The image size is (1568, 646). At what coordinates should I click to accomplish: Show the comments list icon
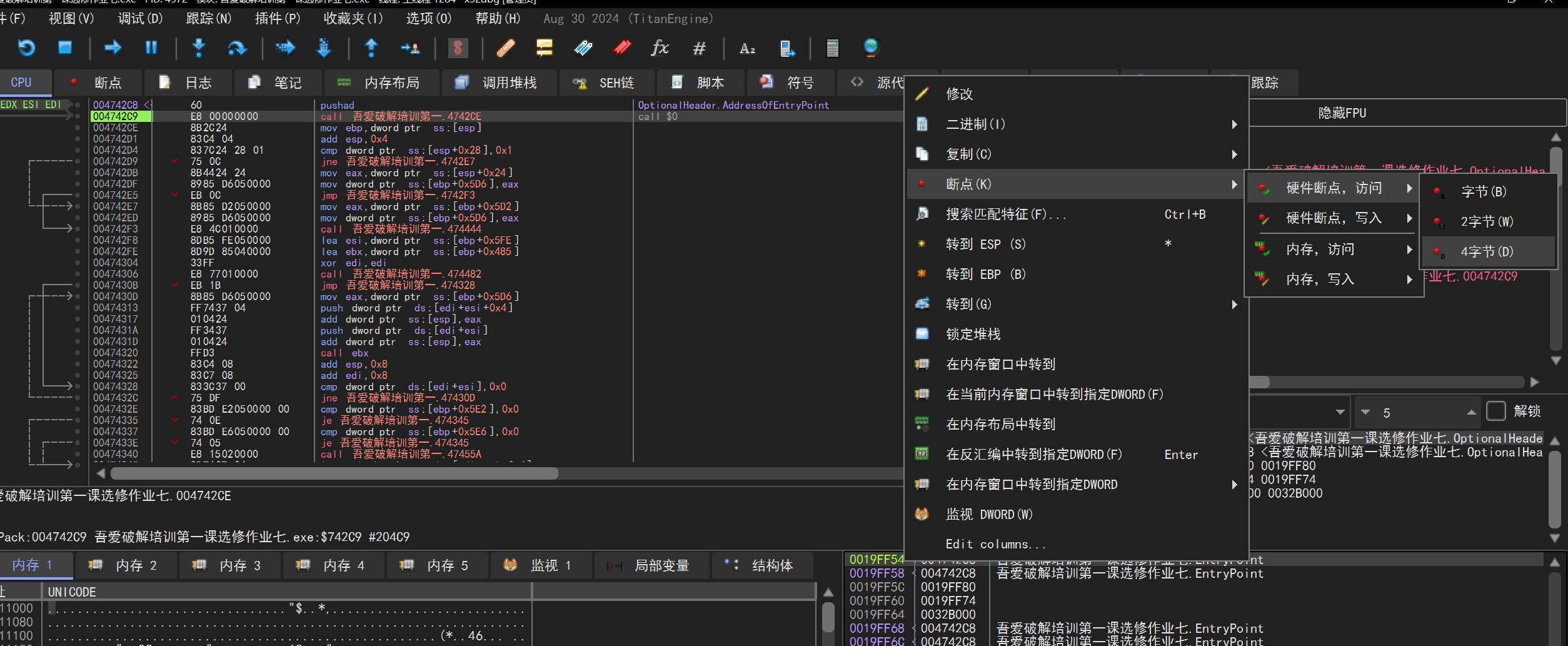545,48
